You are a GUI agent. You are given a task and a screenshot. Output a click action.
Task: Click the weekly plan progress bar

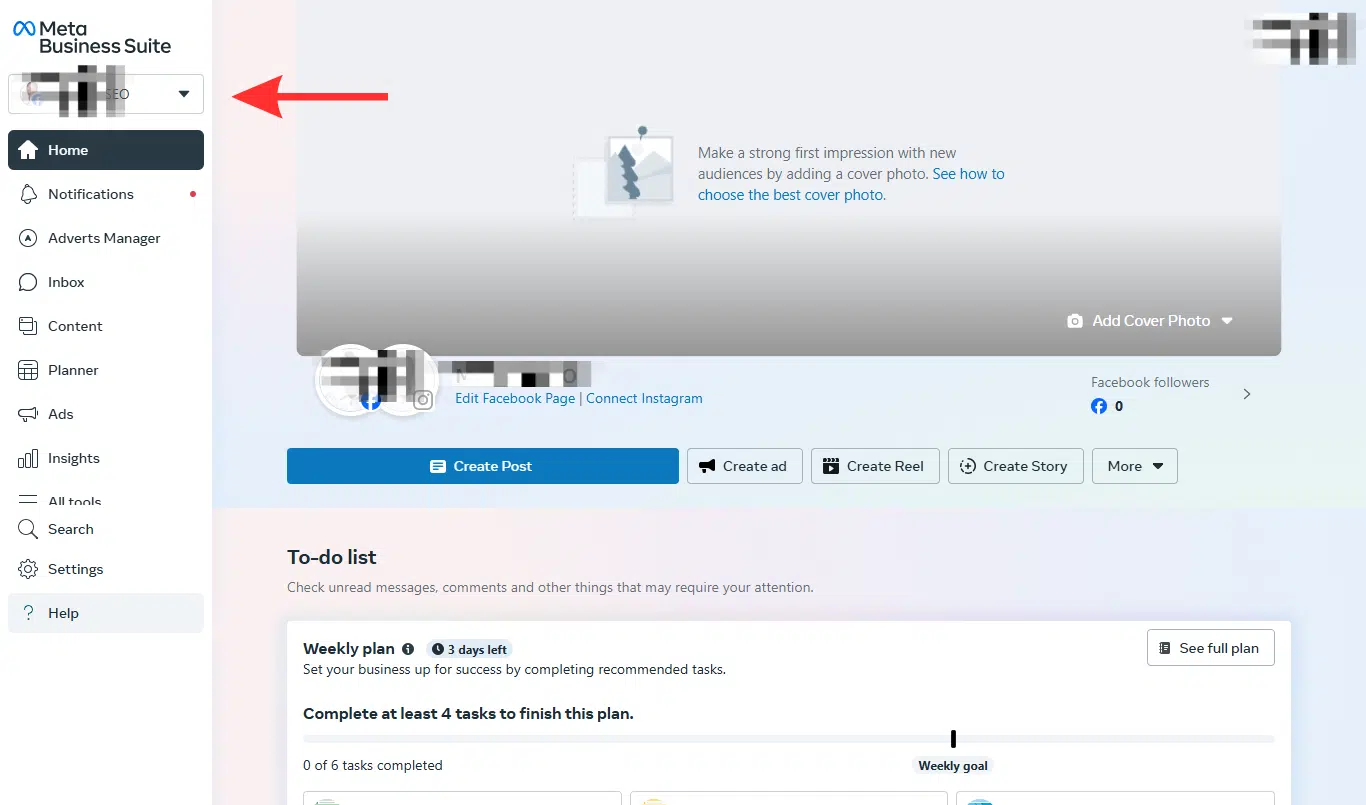[x=789, y=739]
